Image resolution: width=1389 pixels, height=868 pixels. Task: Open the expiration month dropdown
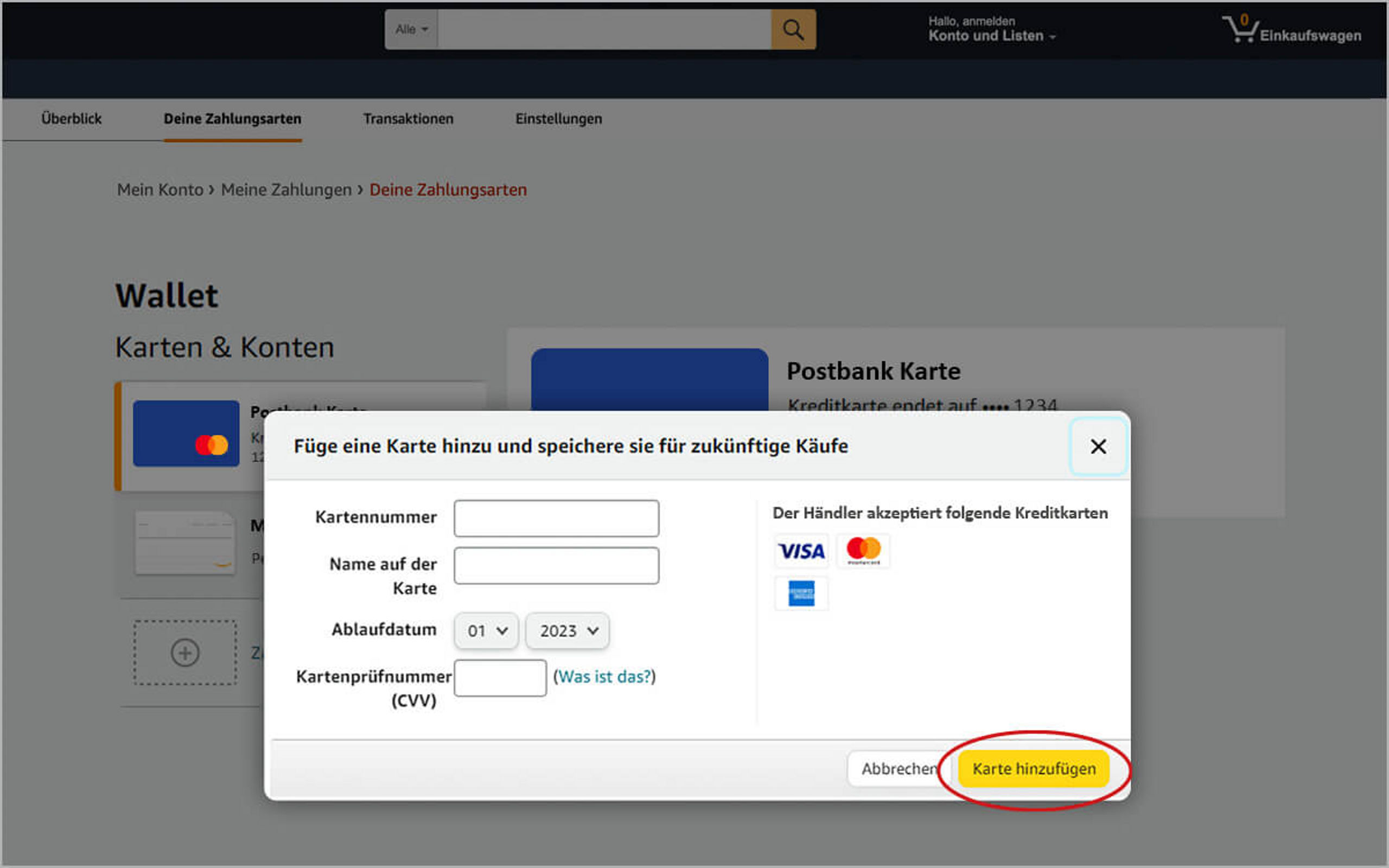click(x=486, y=631)
